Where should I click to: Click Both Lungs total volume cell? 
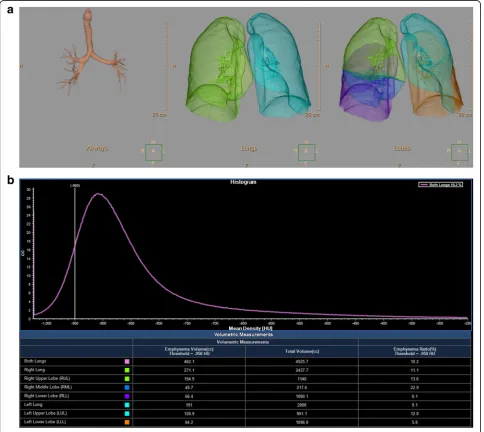pos(302,362)
